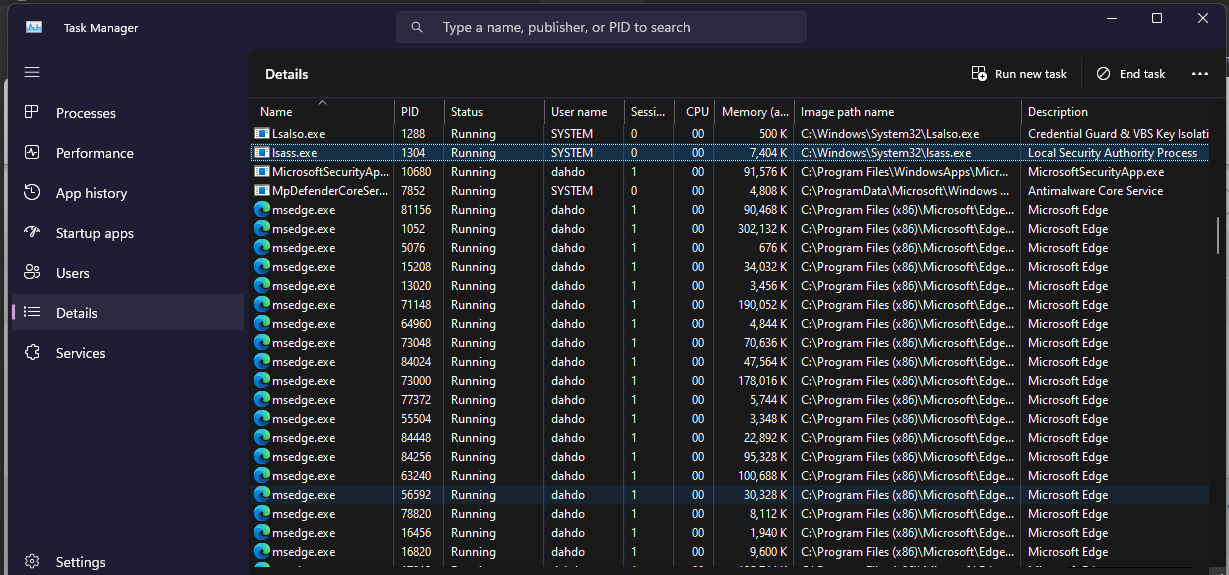
Task: Sort by the User name column header
Action: pos(584,112)
